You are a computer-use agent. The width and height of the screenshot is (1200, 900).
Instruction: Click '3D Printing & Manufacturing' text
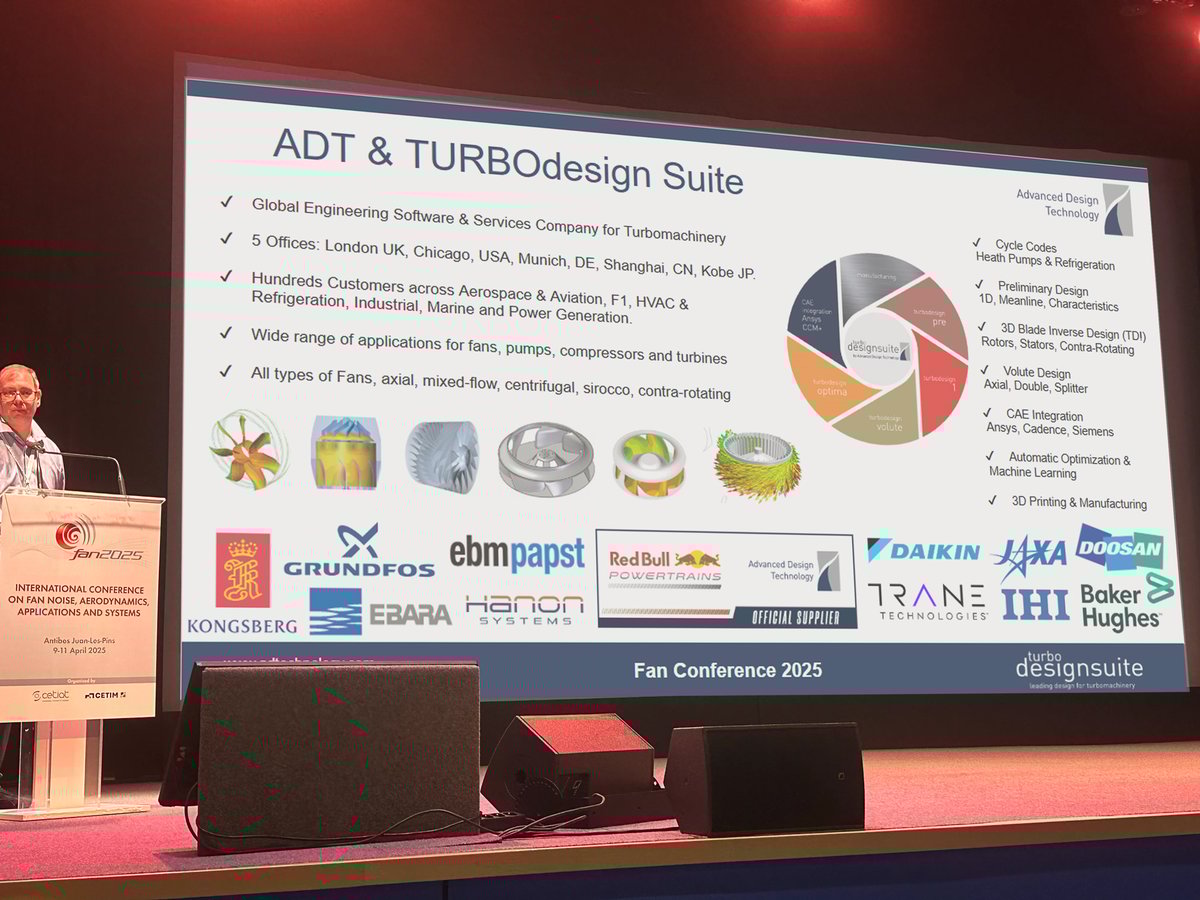click(x=1079, y=502)
